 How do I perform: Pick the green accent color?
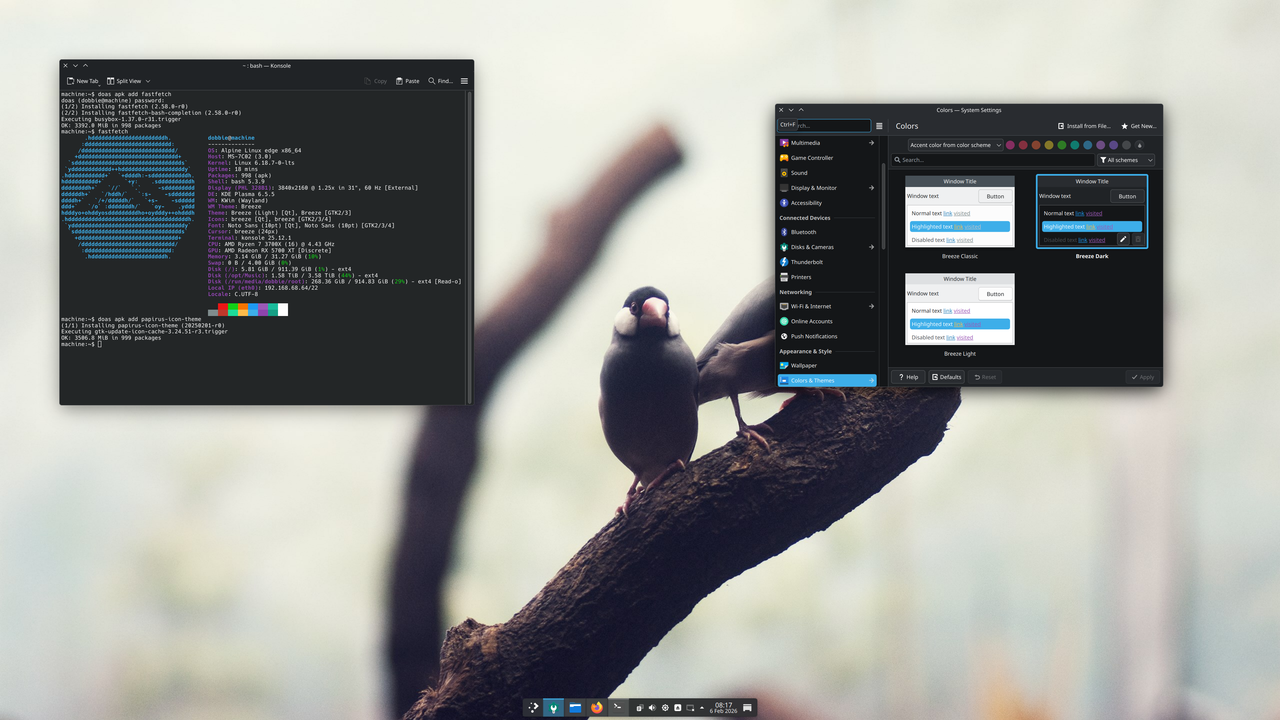pos(1062,145)
